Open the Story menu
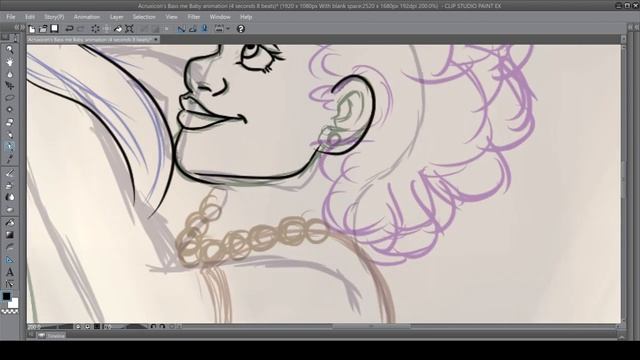 pos(54,17)
